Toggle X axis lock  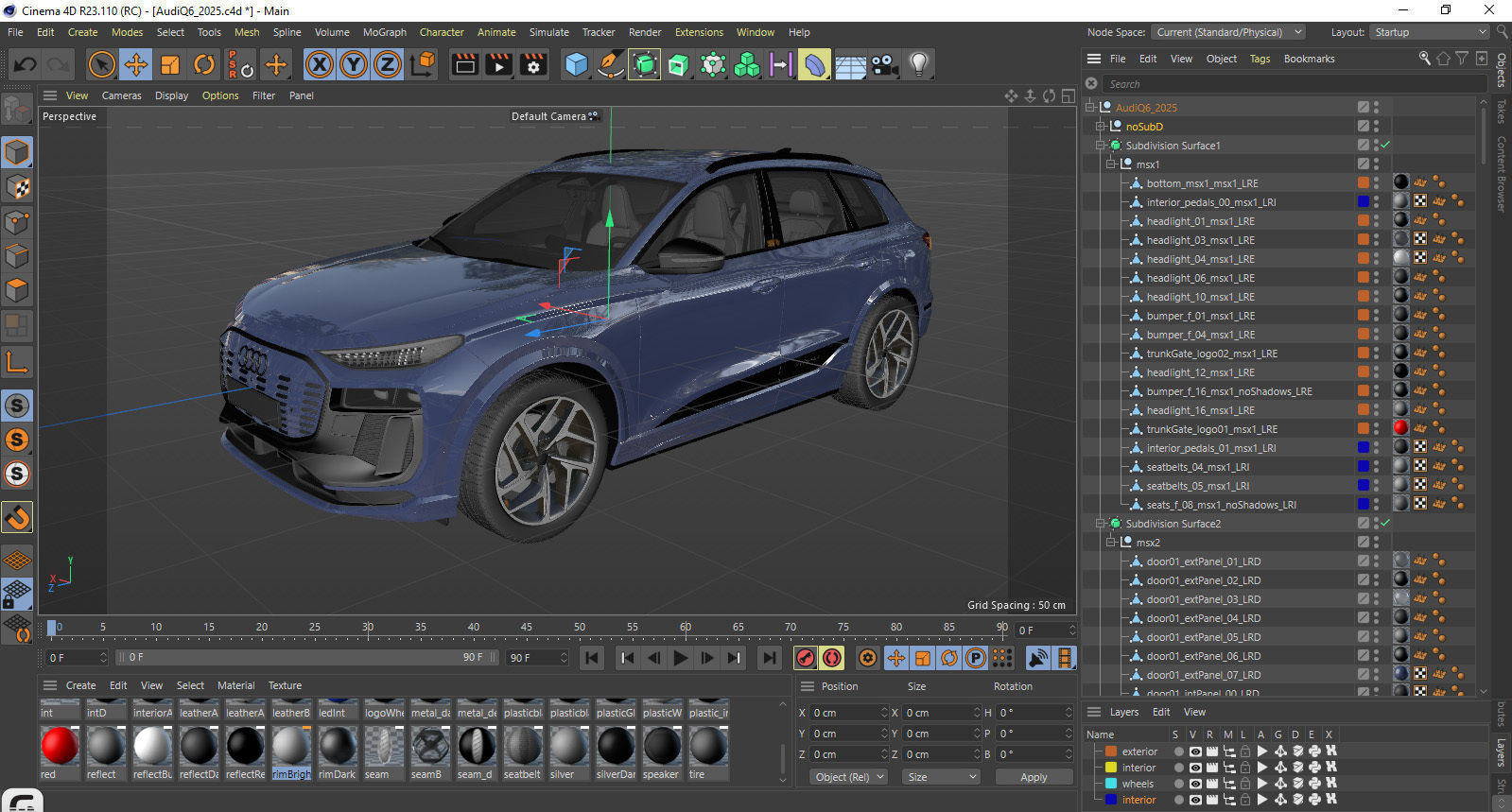point(320,64)
